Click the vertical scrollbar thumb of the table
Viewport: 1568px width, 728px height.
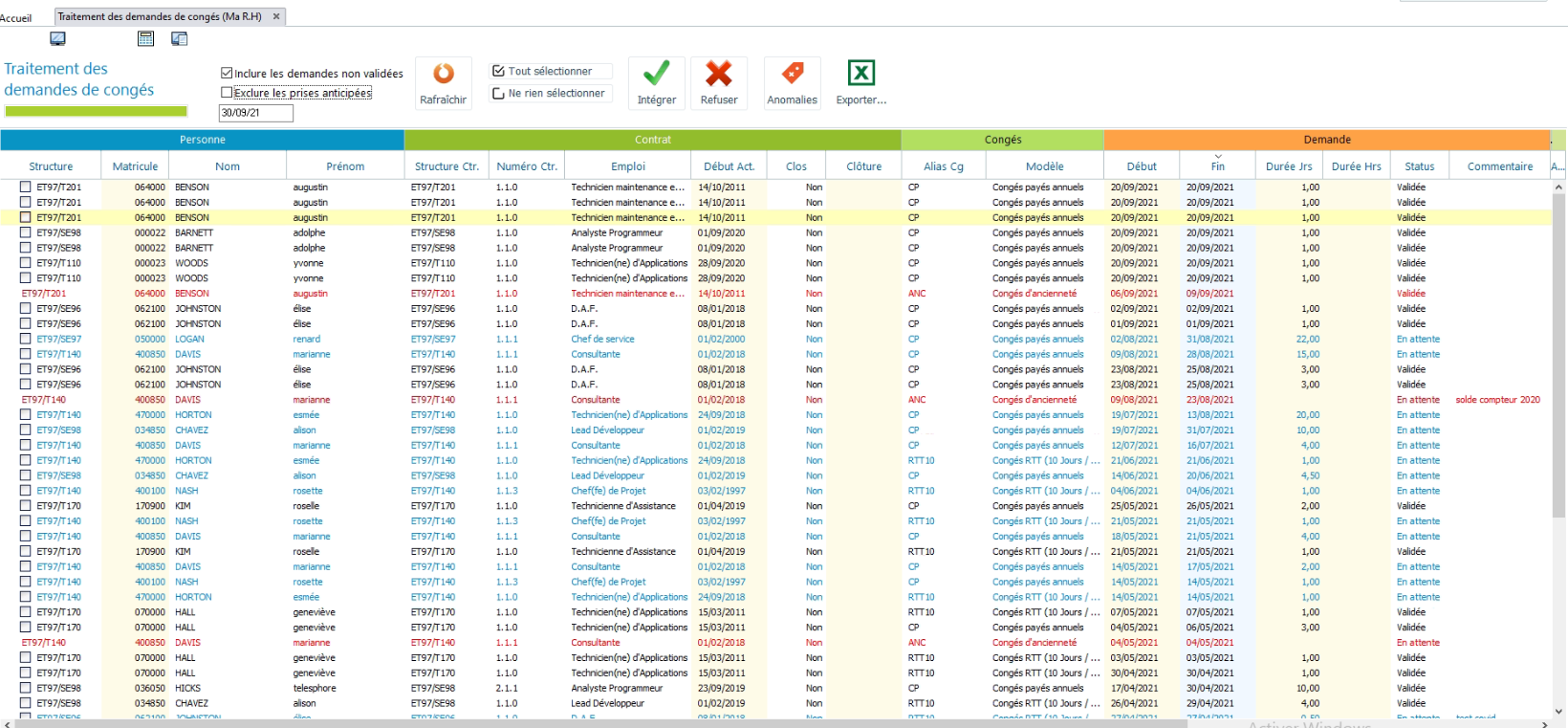click(1559, 355)
